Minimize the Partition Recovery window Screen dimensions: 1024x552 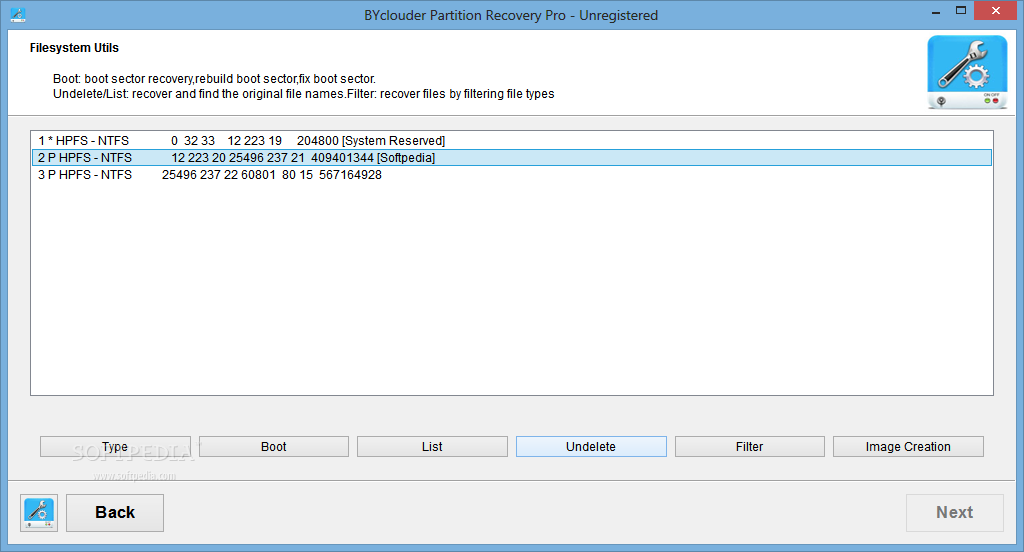pos(936,11)
